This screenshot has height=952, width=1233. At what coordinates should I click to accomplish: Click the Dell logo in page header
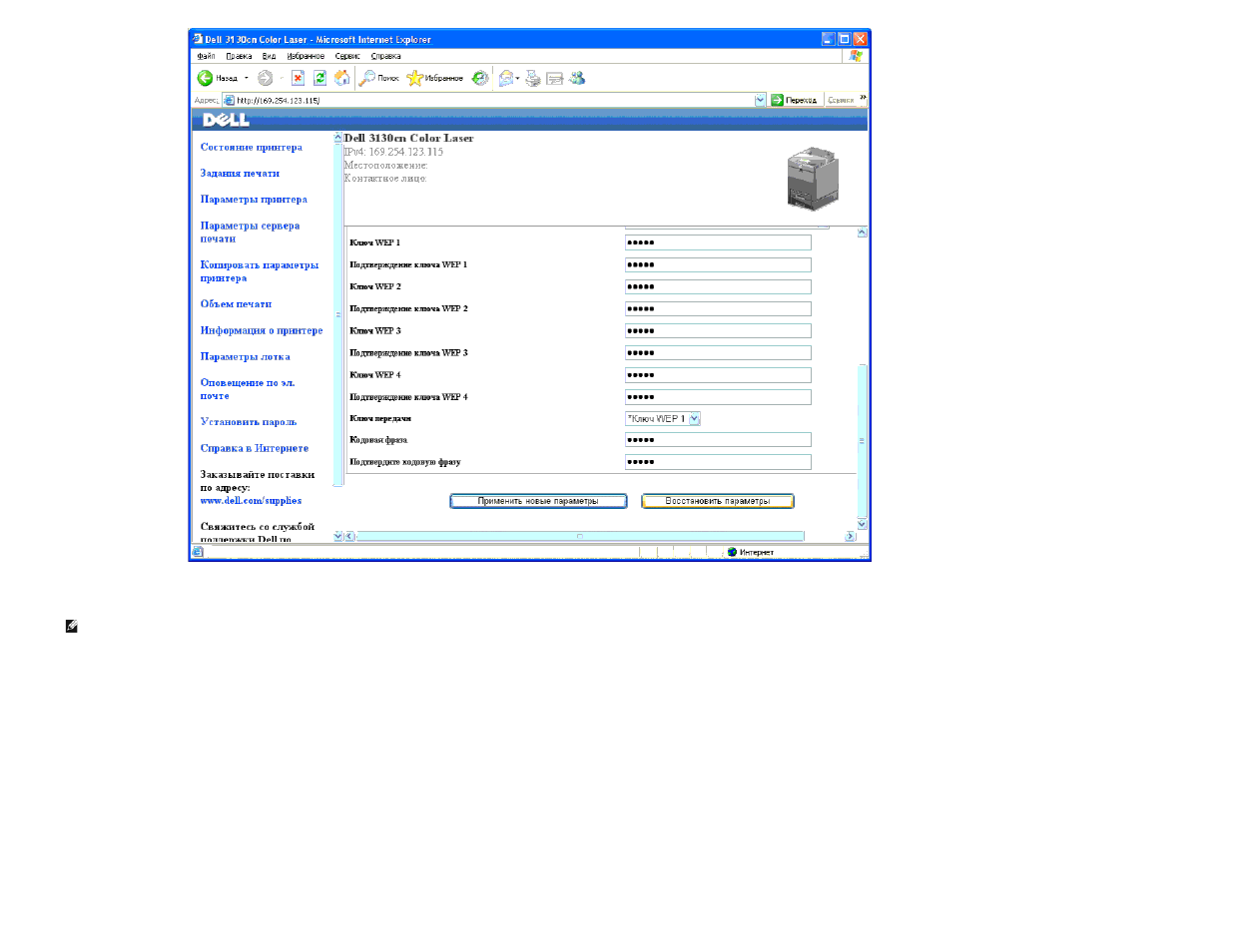(x=226, y=120)
